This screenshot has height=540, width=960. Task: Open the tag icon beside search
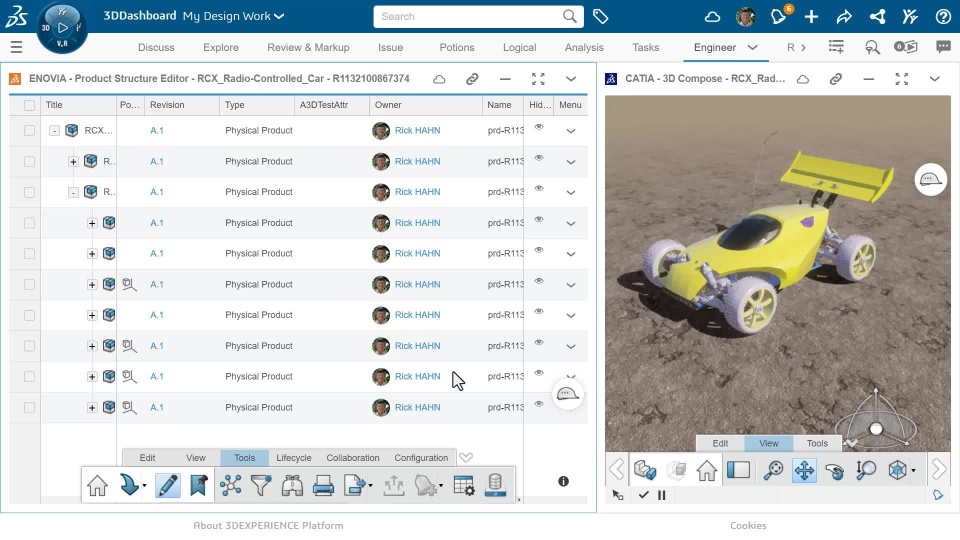(x=601, y=17)
